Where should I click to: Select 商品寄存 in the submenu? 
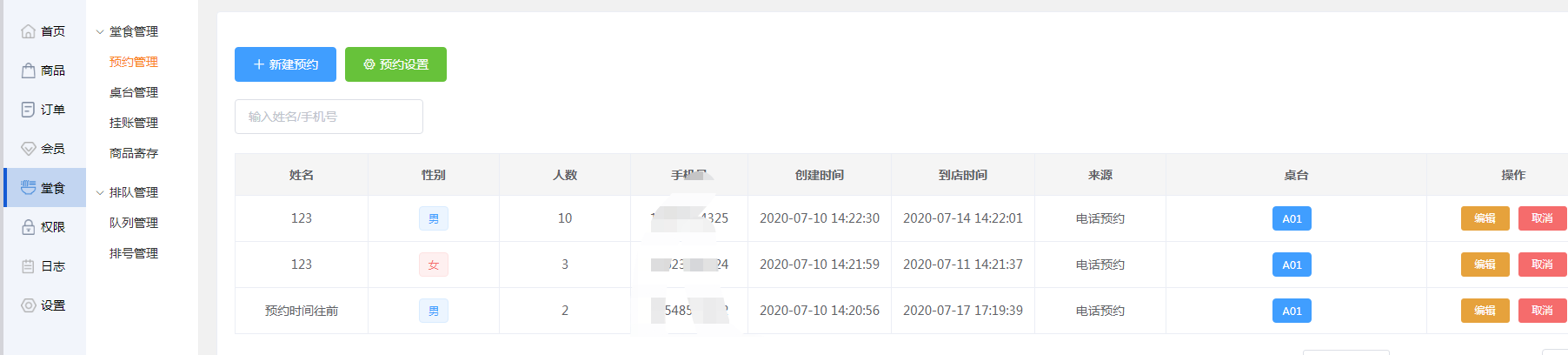134,153
